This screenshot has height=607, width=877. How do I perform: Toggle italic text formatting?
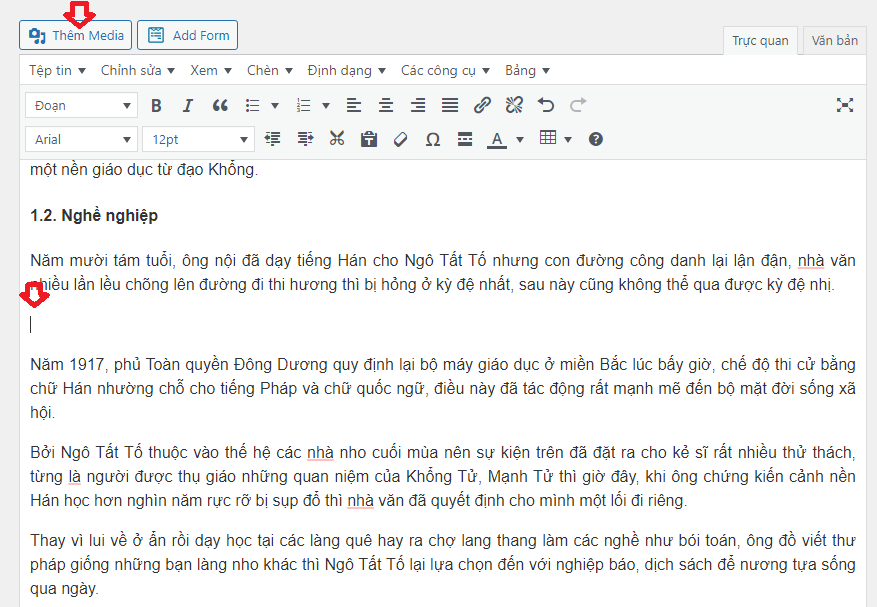[x=187, y=105]
